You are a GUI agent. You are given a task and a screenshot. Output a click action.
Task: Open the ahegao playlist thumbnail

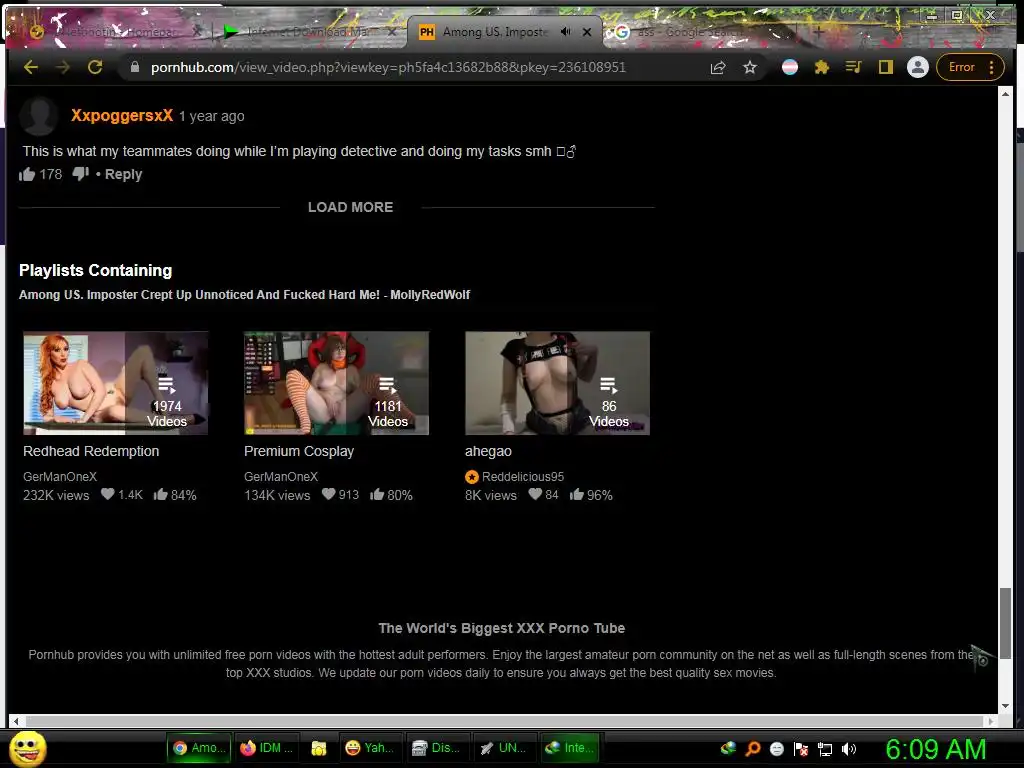click(x=557, y=383)
